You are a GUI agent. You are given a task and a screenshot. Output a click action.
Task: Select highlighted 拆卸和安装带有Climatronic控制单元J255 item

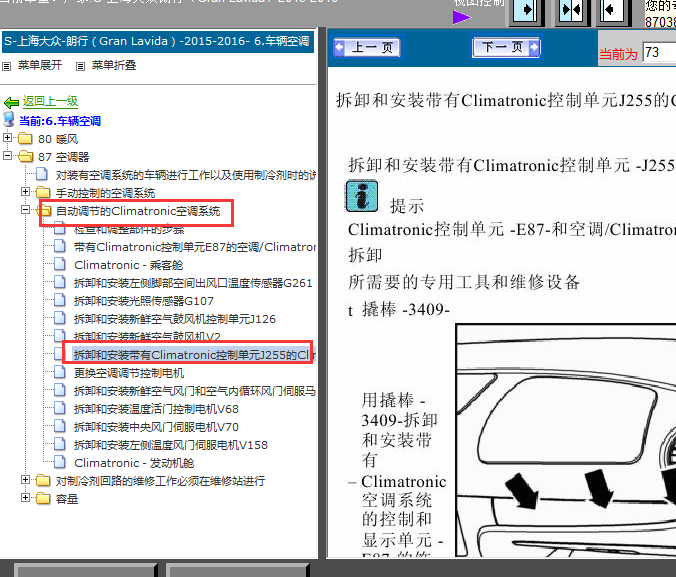click(194, 355)
